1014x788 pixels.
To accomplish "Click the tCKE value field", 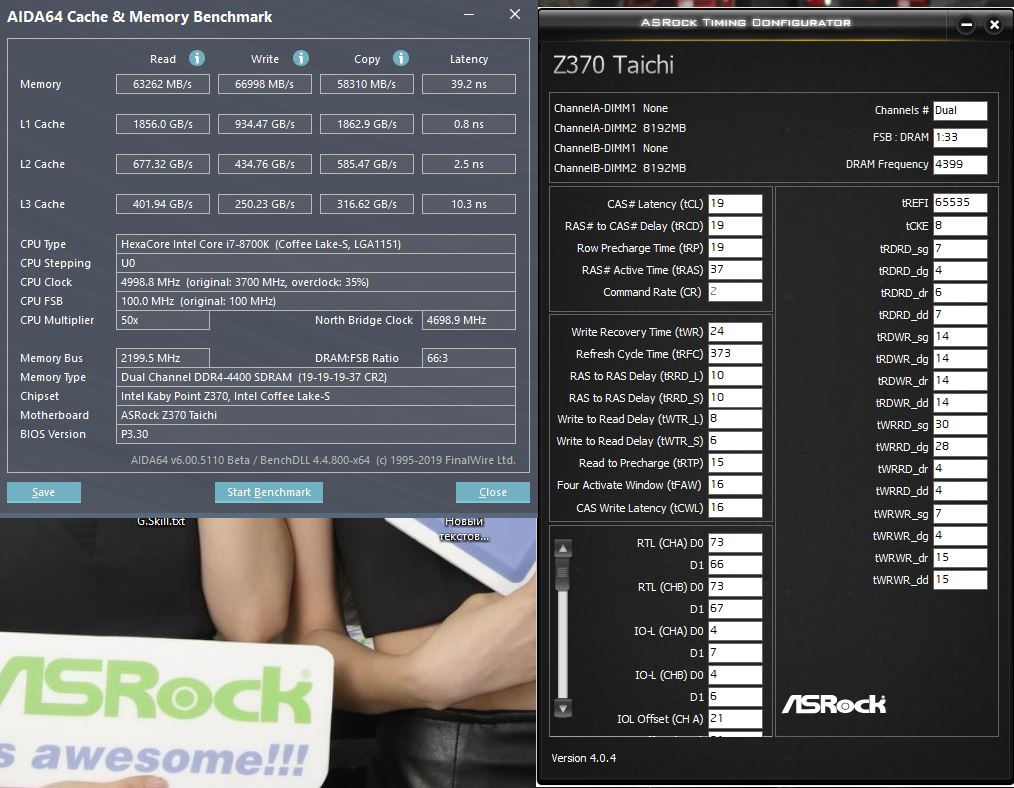I will pyautogui.click(x=960, y=226).
